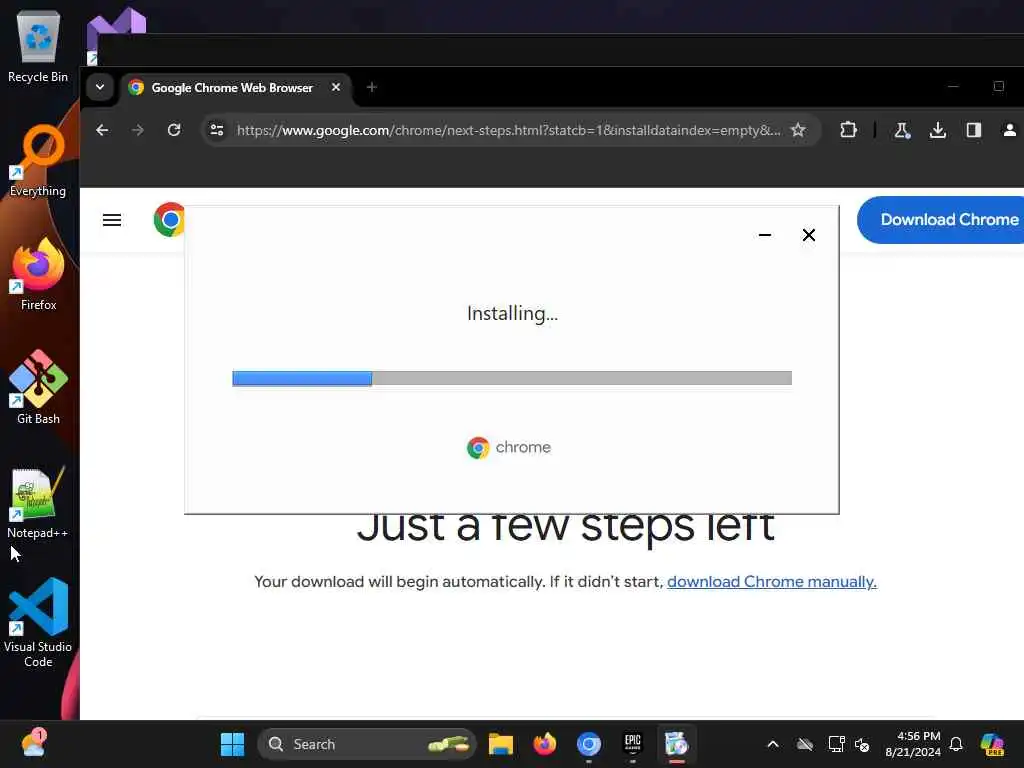Open the Chrome profile avatar
The image size is (1024, 768).
pos(1010,130)
